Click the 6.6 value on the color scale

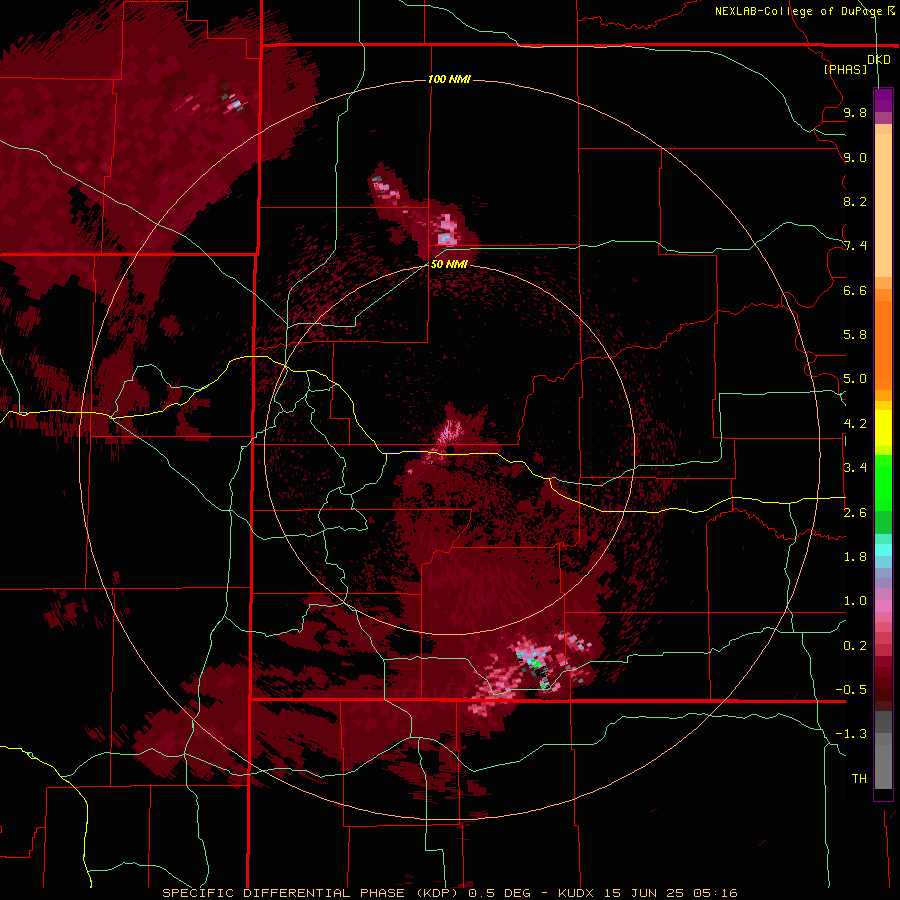(x=855, y=290)
